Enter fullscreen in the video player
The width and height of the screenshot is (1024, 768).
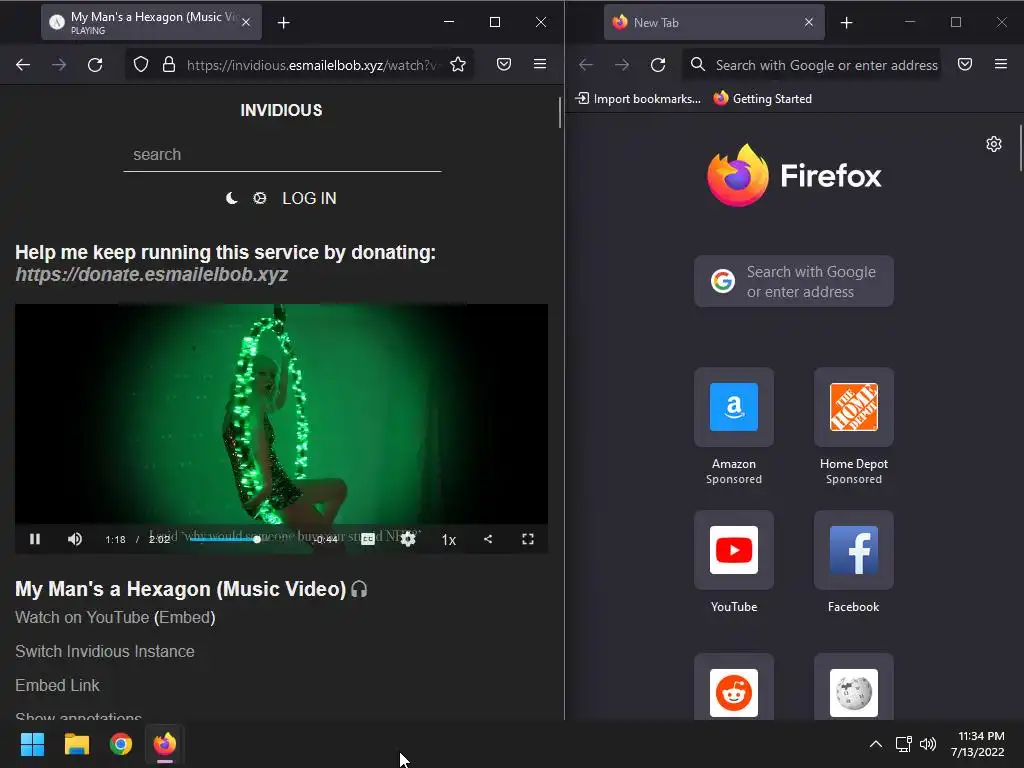point(528,539)
